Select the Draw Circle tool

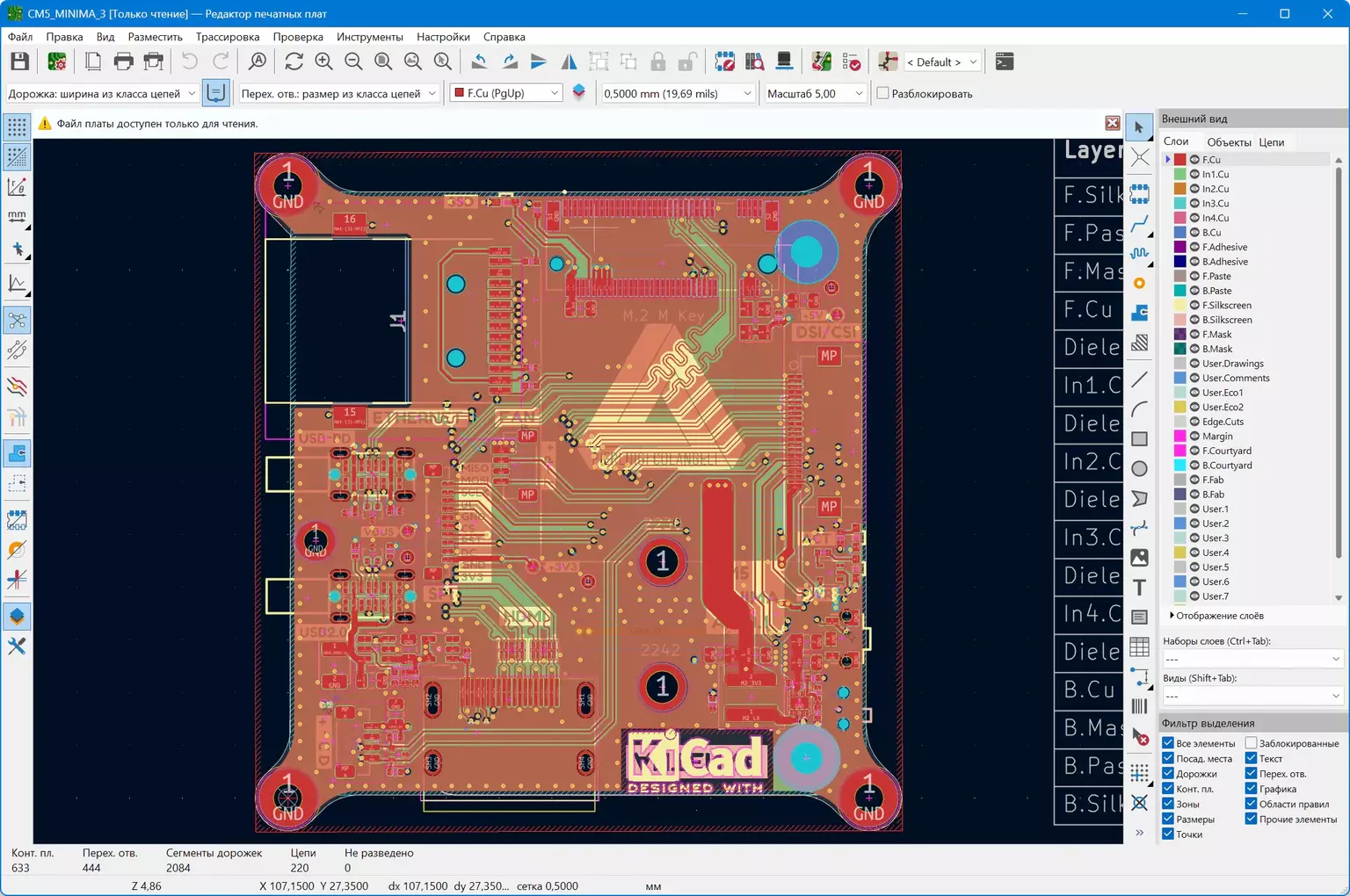(x=1139, y=469)
